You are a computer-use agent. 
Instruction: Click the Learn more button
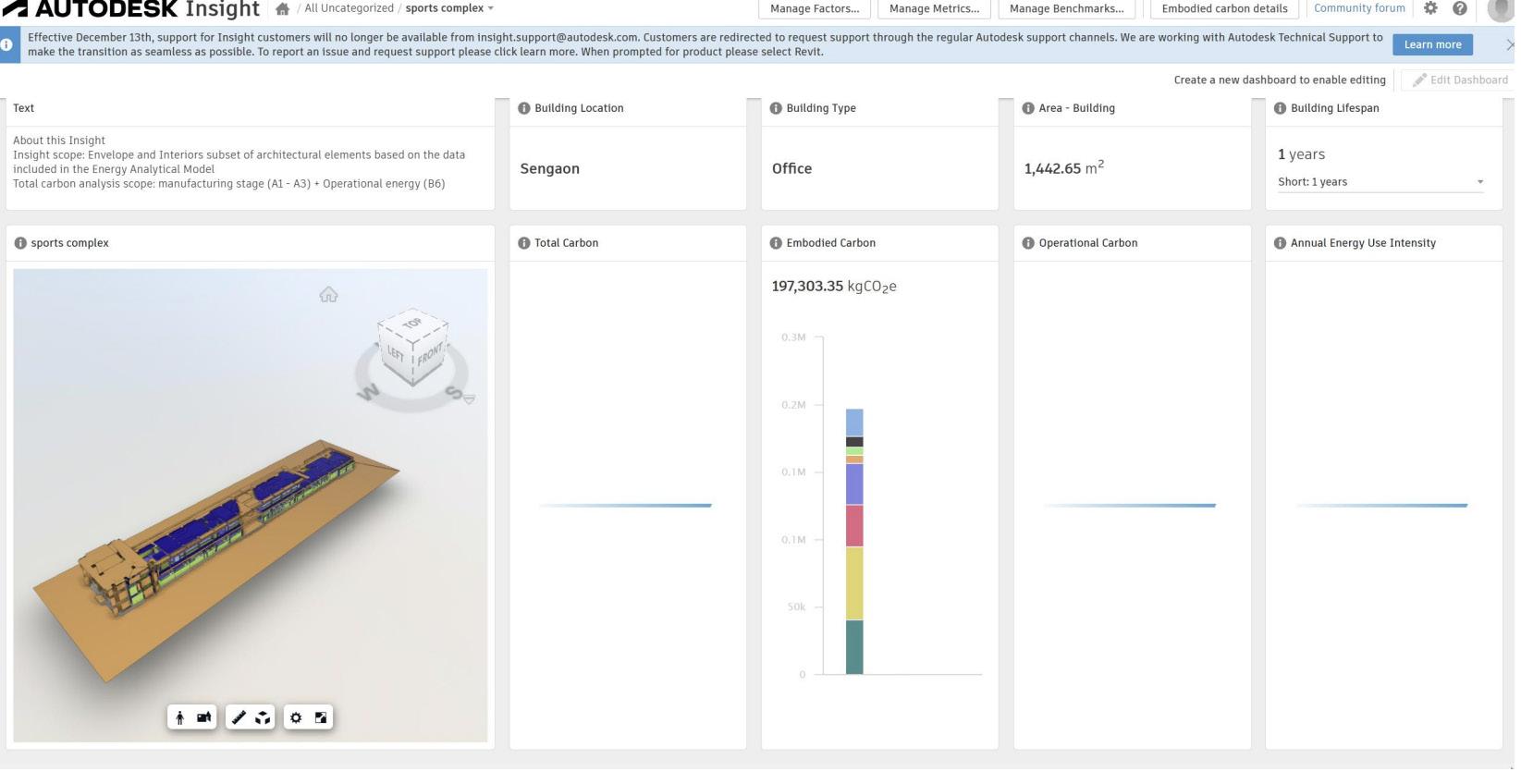pos(1432,44)
